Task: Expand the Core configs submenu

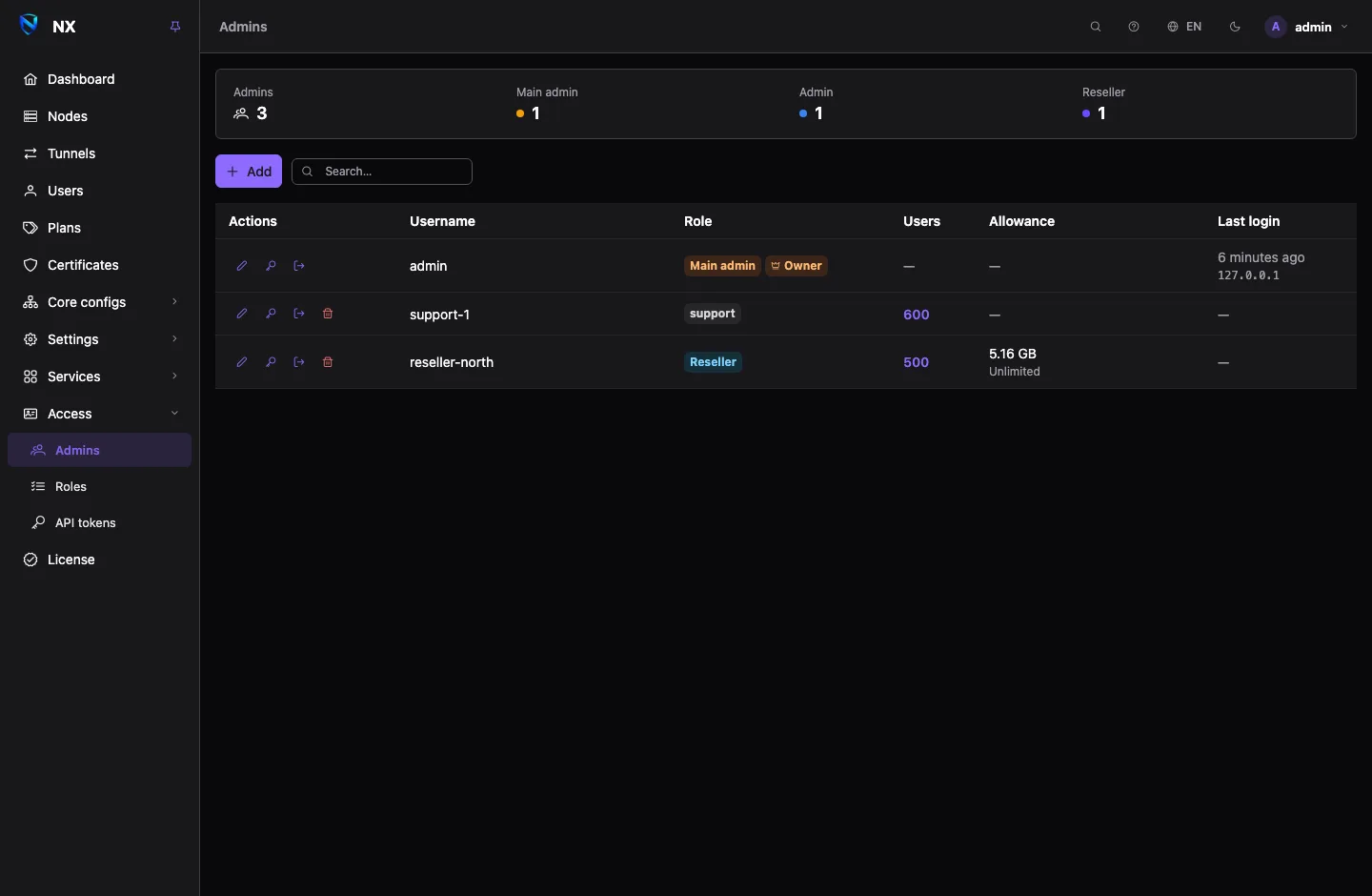Action: coord(99,302)
